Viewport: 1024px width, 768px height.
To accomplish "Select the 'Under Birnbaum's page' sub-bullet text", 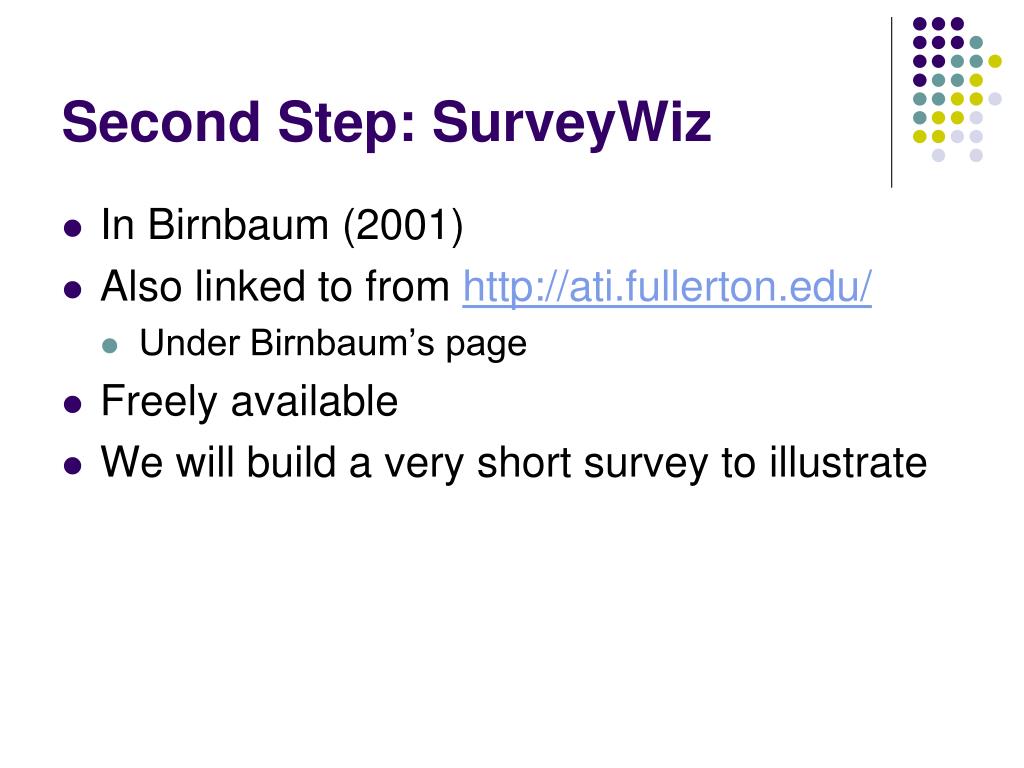I will click(333, 344).
